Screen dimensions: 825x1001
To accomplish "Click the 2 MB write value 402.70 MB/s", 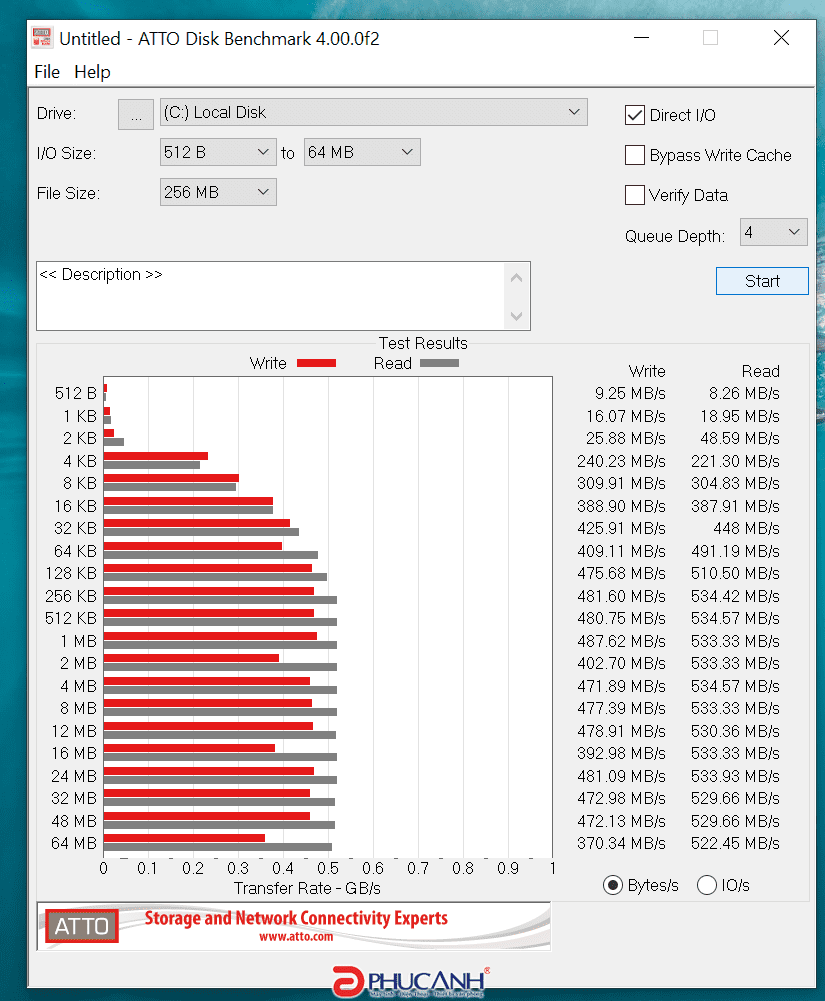I will pyautogui.click(x=621, y=663).
